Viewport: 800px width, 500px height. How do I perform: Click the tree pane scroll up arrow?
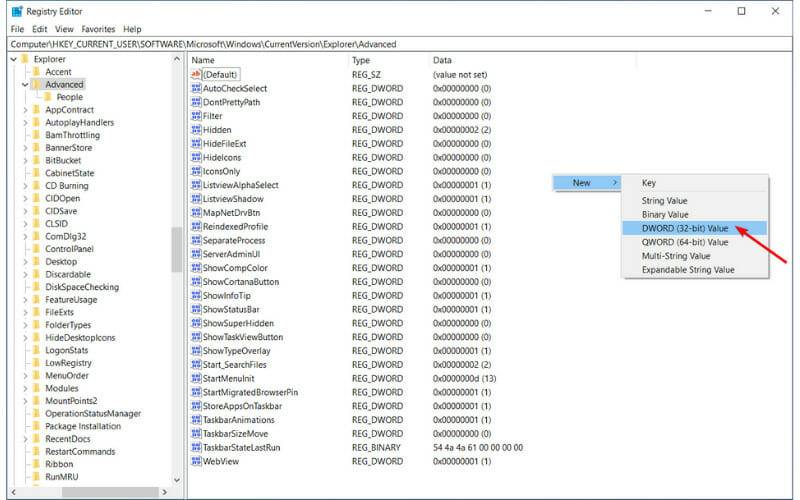tap(177, 59)
